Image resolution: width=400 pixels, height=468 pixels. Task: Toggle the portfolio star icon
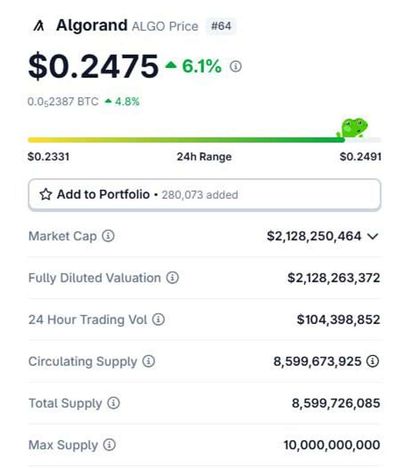(46, 194)
